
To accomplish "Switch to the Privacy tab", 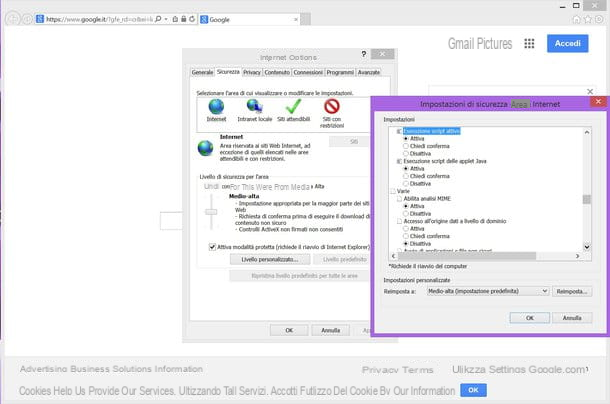I will point(252,72).
